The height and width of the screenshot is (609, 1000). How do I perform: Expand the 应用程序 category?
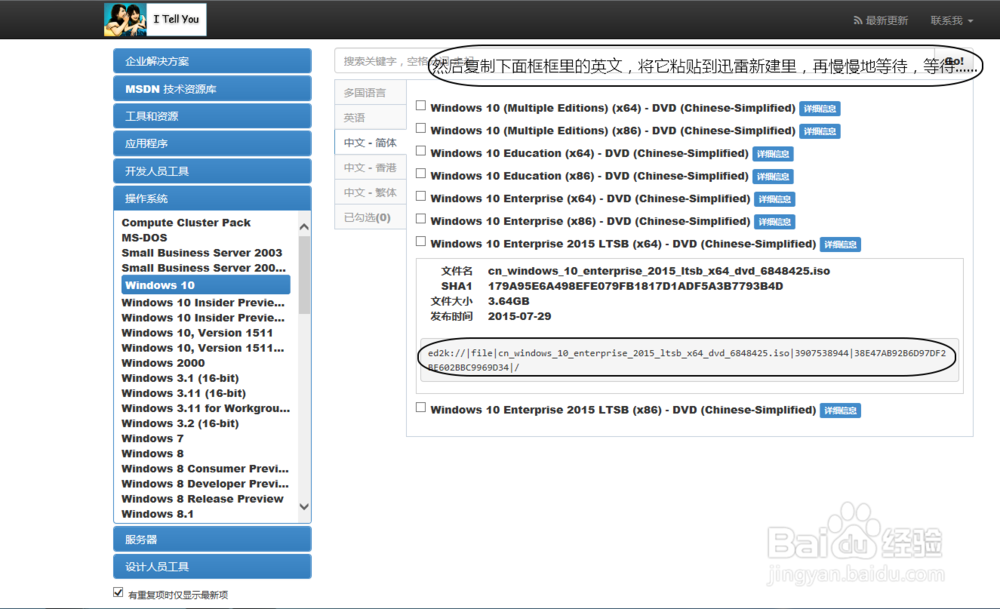(212, 143)
